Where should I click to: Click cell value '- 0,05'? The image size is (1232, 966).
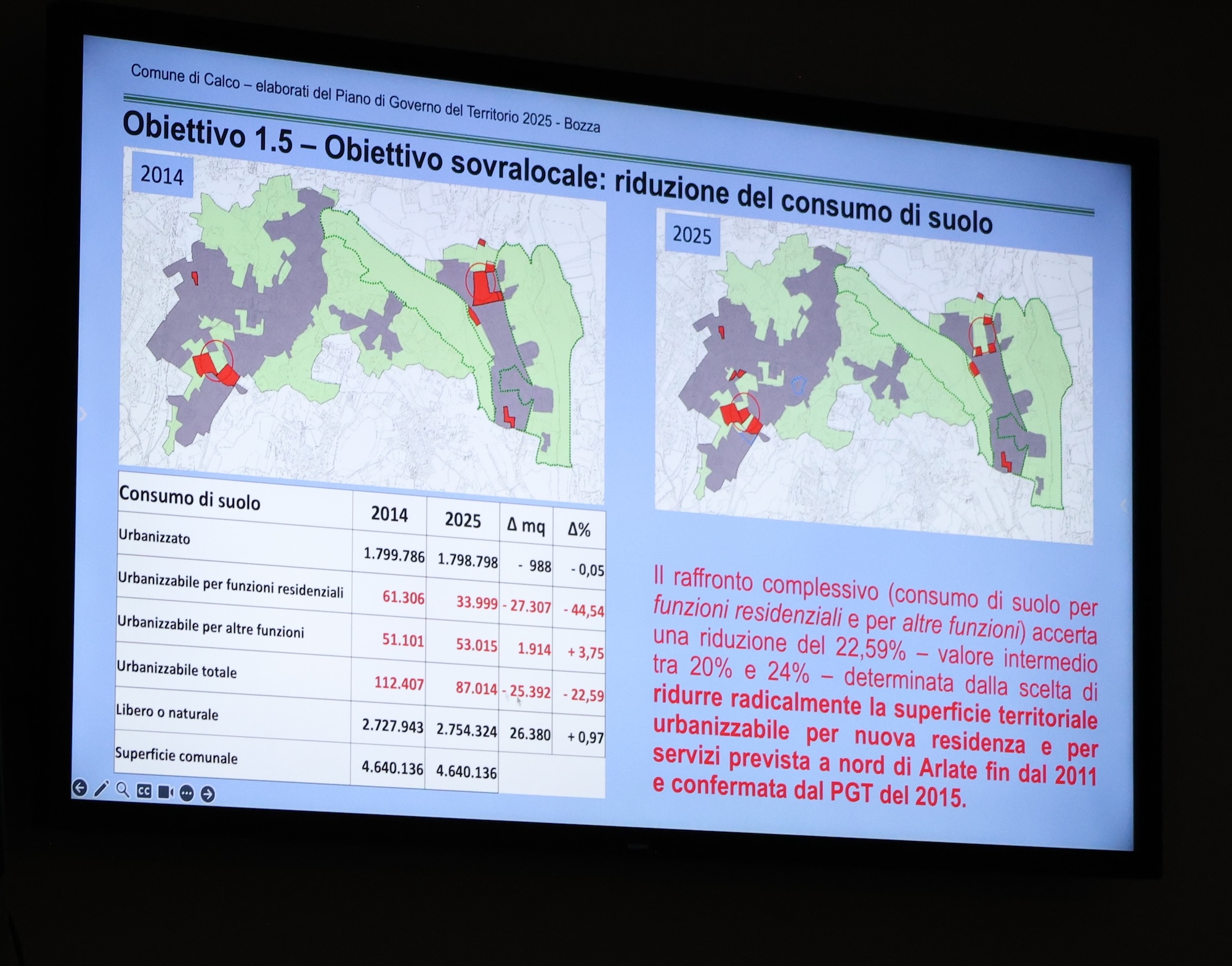coord(587,570)
